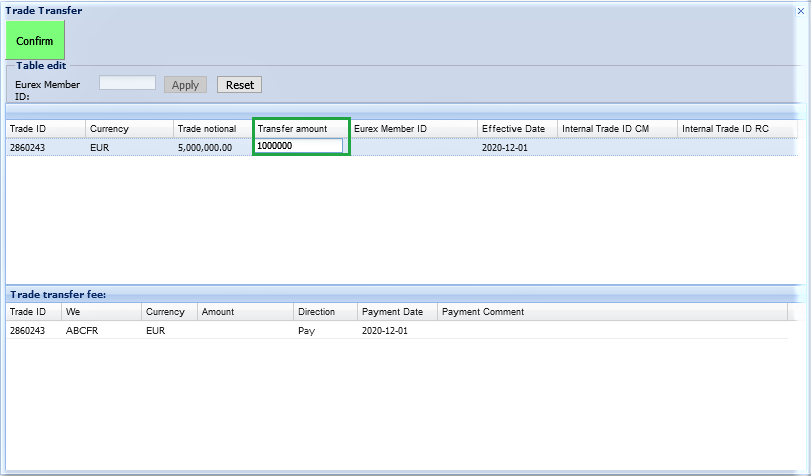Edit the Transfer amount field showing 1000000
The height and width of the screenshot is (476, 811).
pos(299,146)
